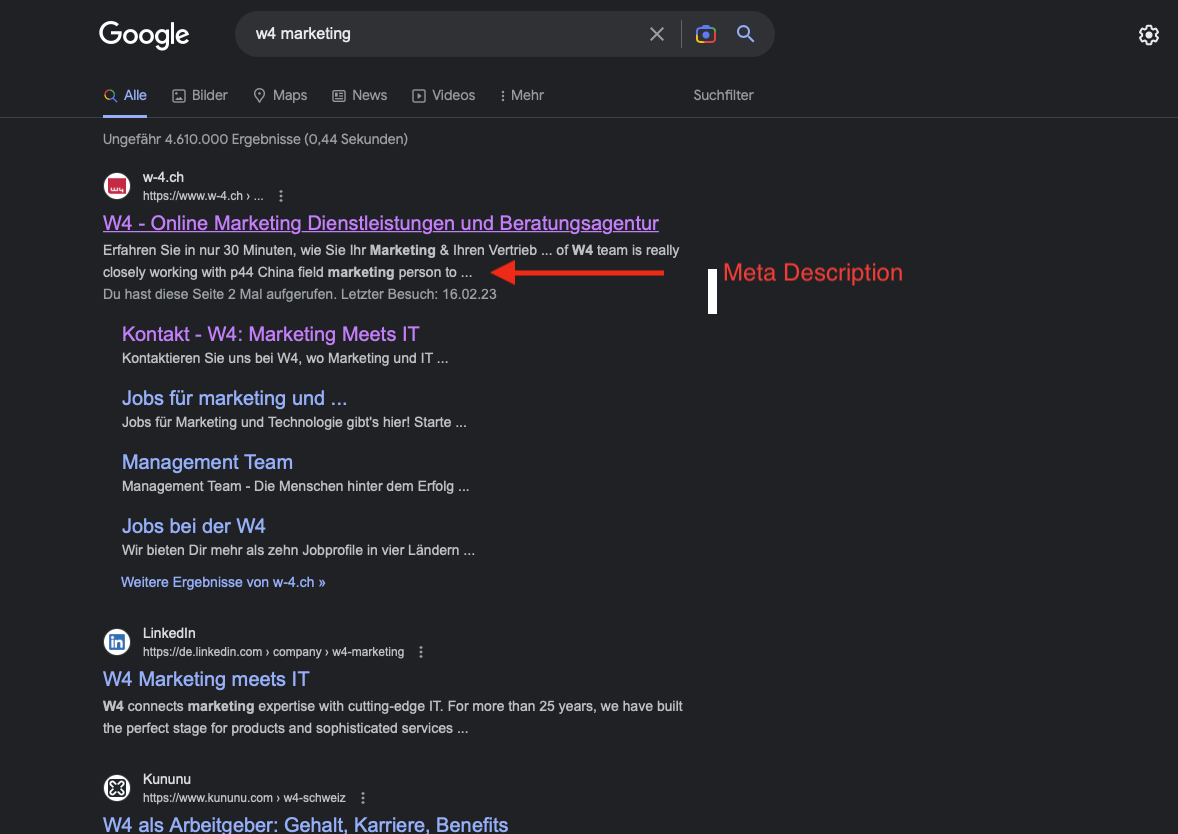Click the de.linkedin.com breadcrumb URL
Screen dimensions: 1178x834
click(x=273, y=652)
